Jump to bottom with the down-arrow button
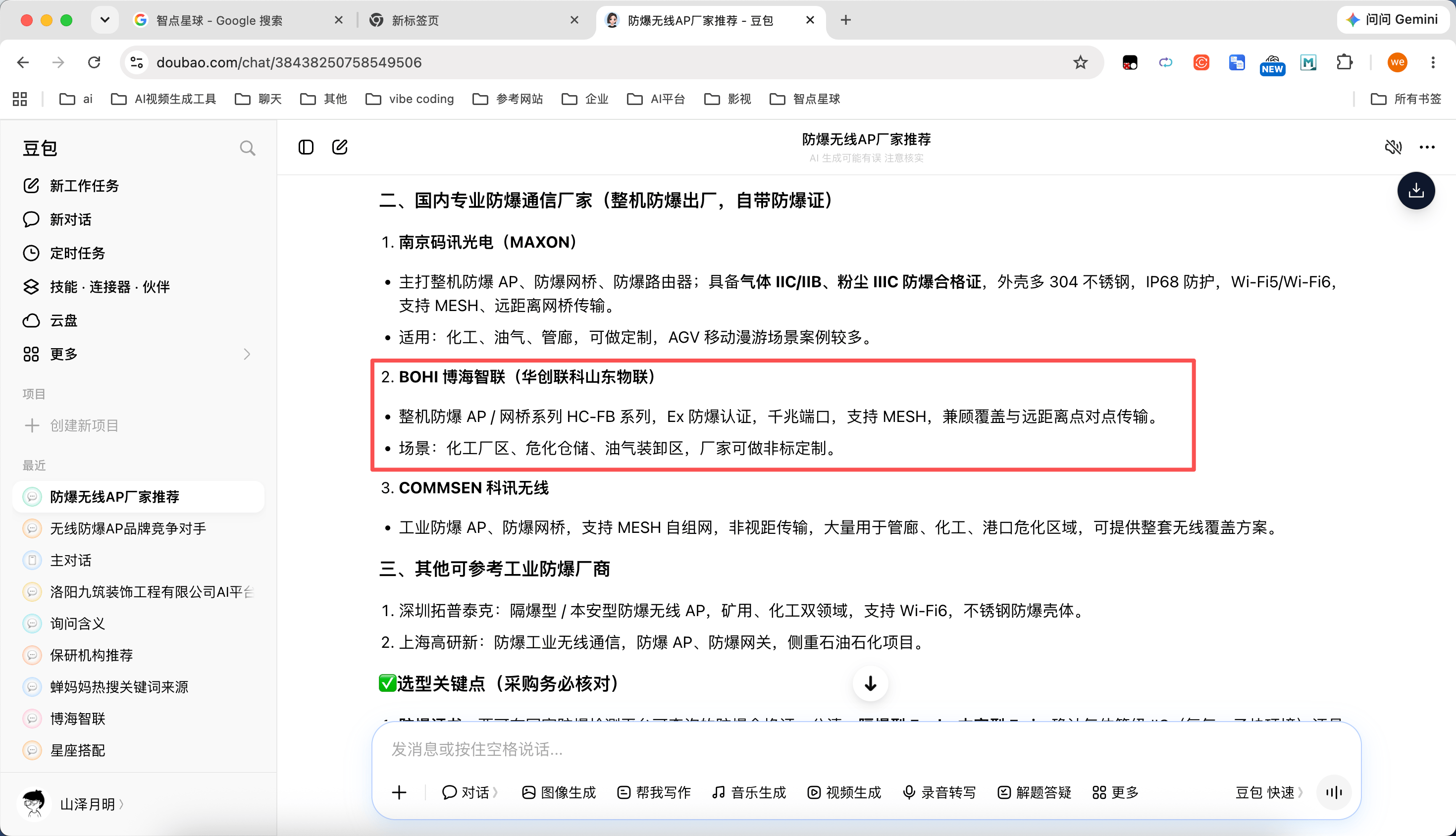The width and height of the screenshot is (1456, 836). [871, 683]
